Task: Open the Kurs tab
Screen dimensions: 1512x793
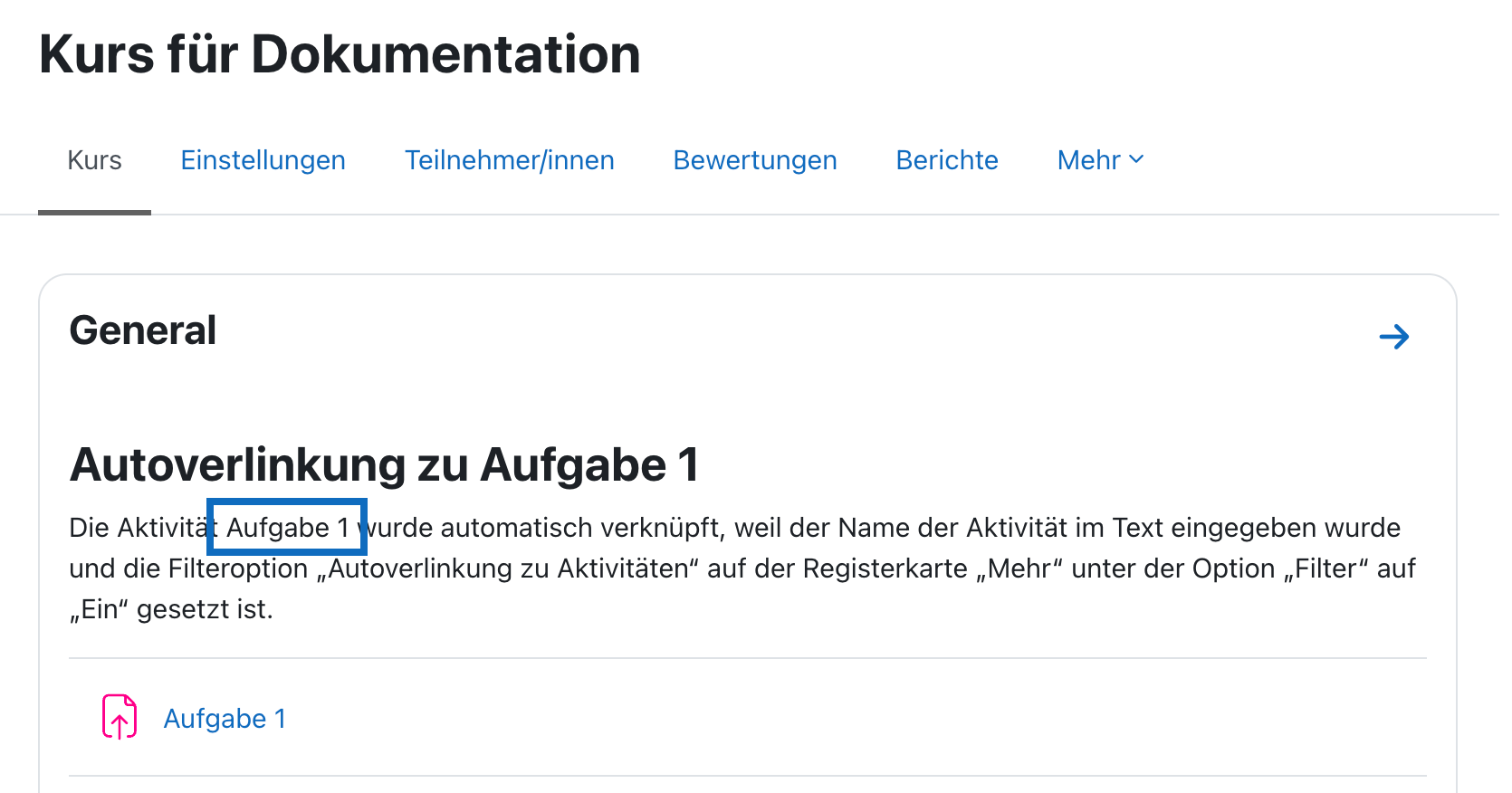Action: [94, 160]
